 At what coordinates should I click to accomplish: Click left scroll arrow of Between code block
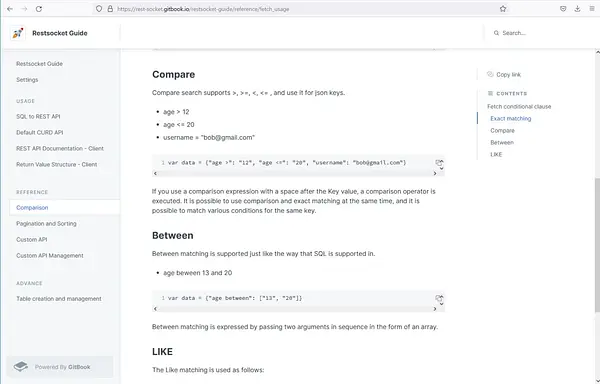click(155, 309)
